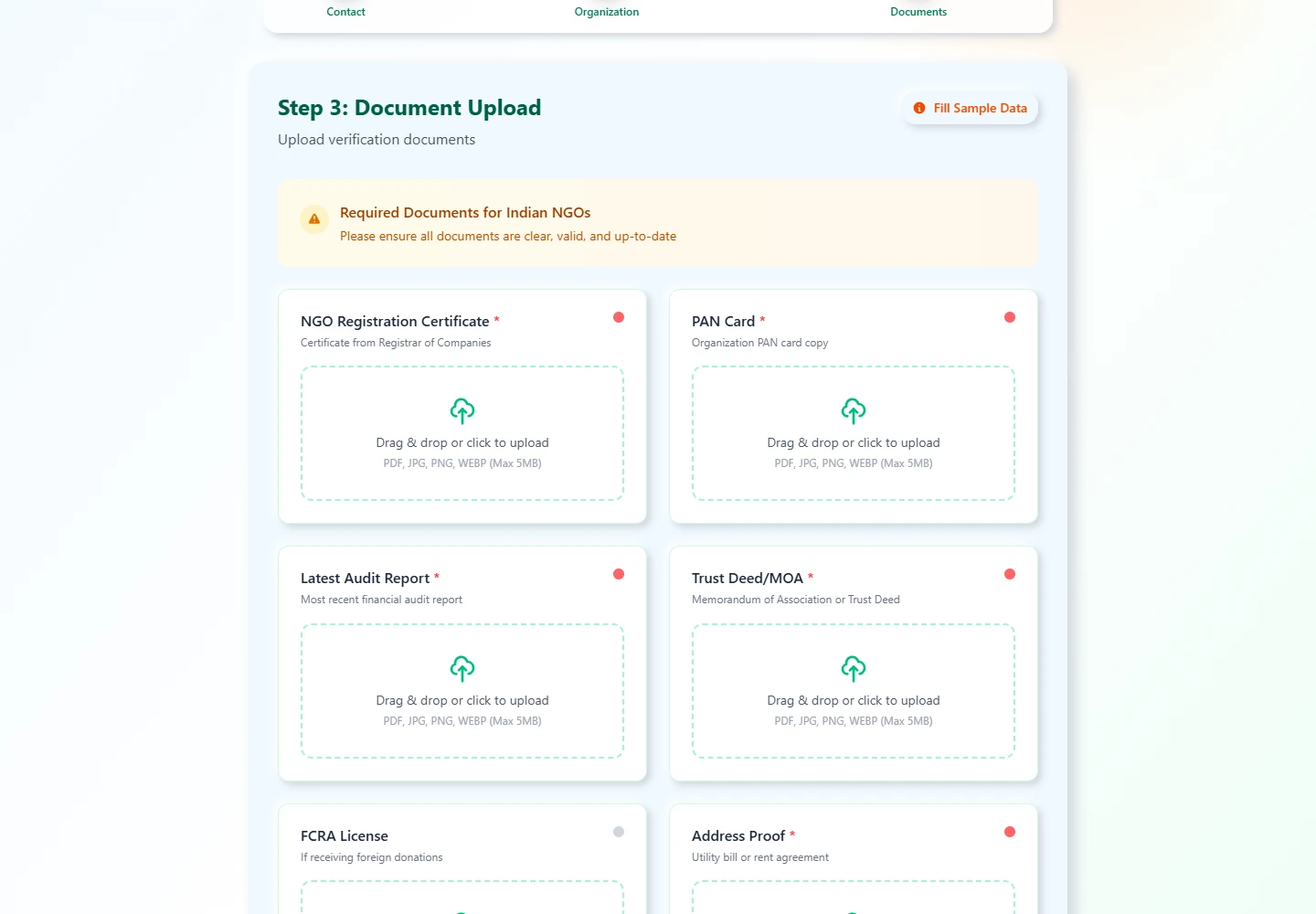
Task: Click 'Utility bill or rent agreement' text
Action: point(760,857)
